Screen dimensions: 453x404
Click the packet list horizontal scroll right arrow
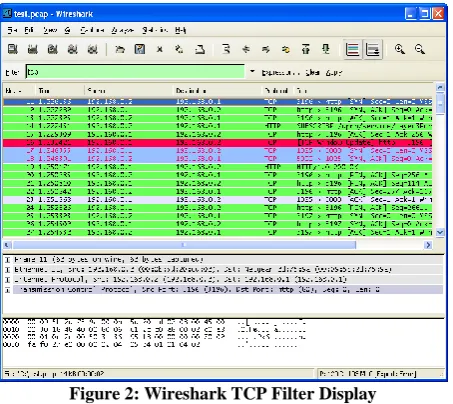tap(428, 245)
